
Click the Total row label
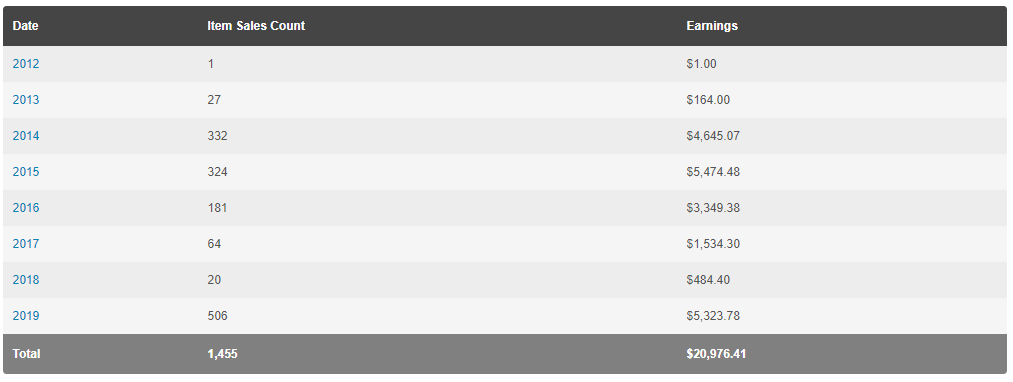click(x=26, y=354)
